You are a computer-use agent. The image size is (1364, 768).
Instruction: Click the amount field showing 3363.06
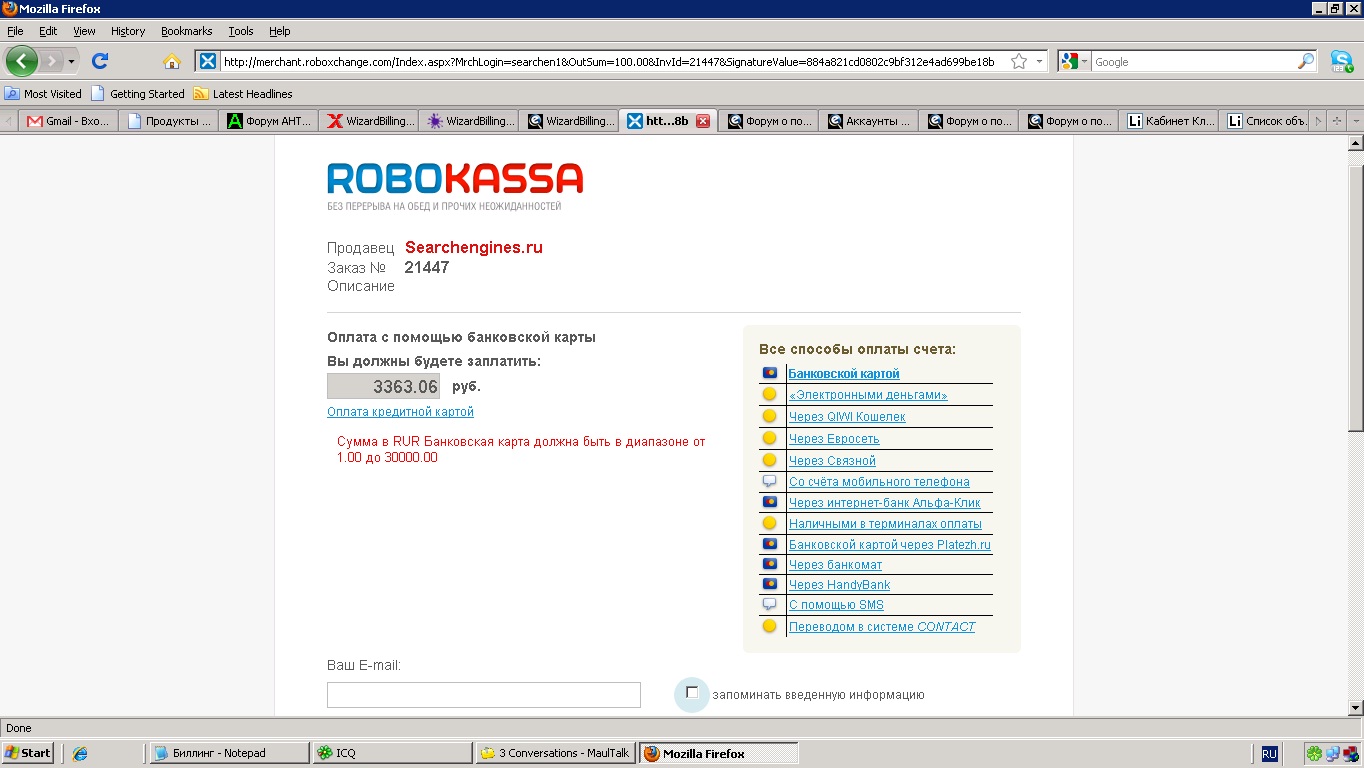[383, 386]
